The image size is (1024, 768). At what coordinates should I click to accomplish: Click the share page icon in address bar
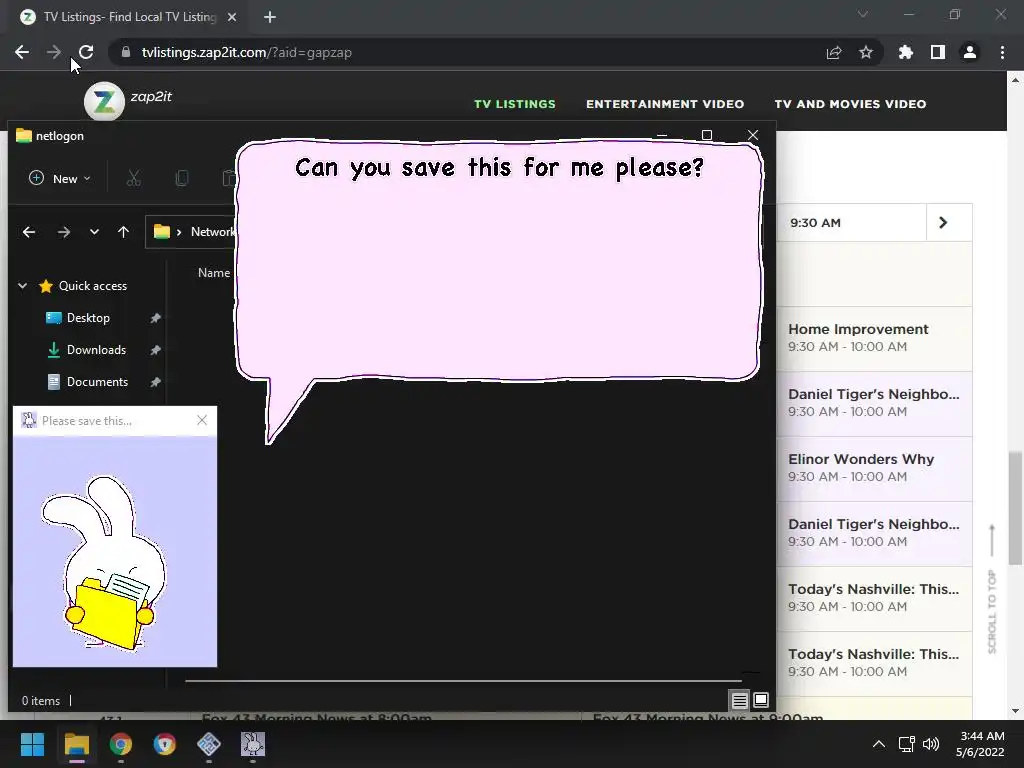click(x=834, y=52)
